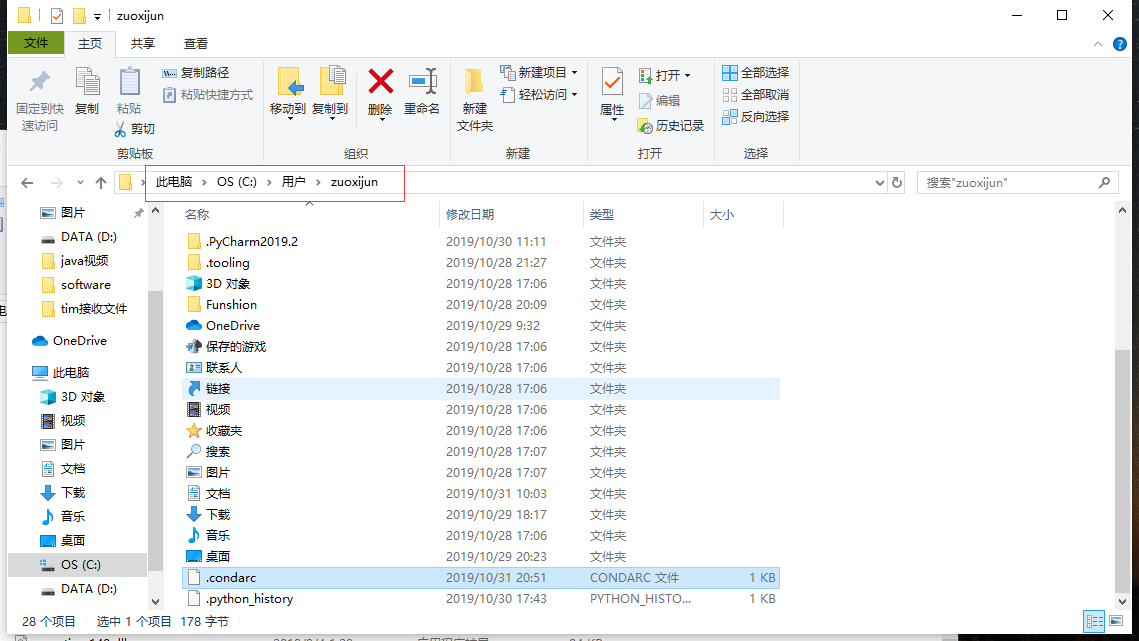Sort by the Size column header

coord(743,214)
